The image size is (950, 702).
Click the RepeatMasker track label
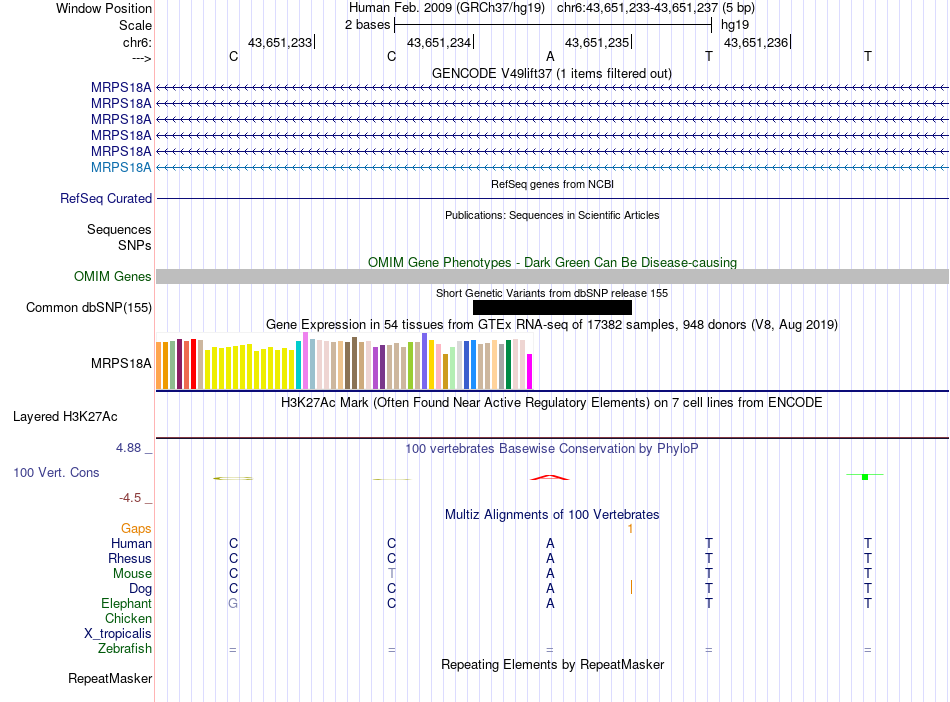(x=110, y=678)
